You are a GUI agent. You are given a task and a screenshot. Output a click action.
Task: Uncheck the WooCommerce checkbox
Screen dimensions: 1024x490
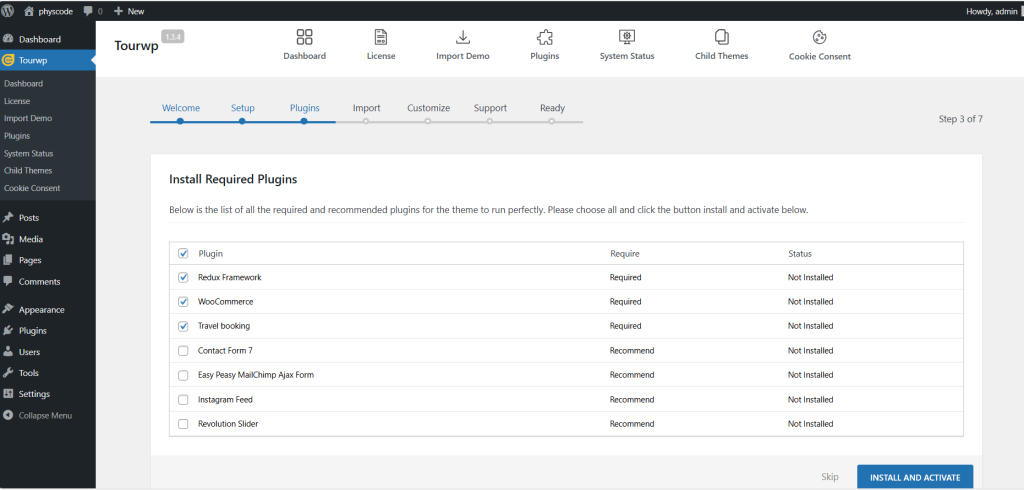184,302
